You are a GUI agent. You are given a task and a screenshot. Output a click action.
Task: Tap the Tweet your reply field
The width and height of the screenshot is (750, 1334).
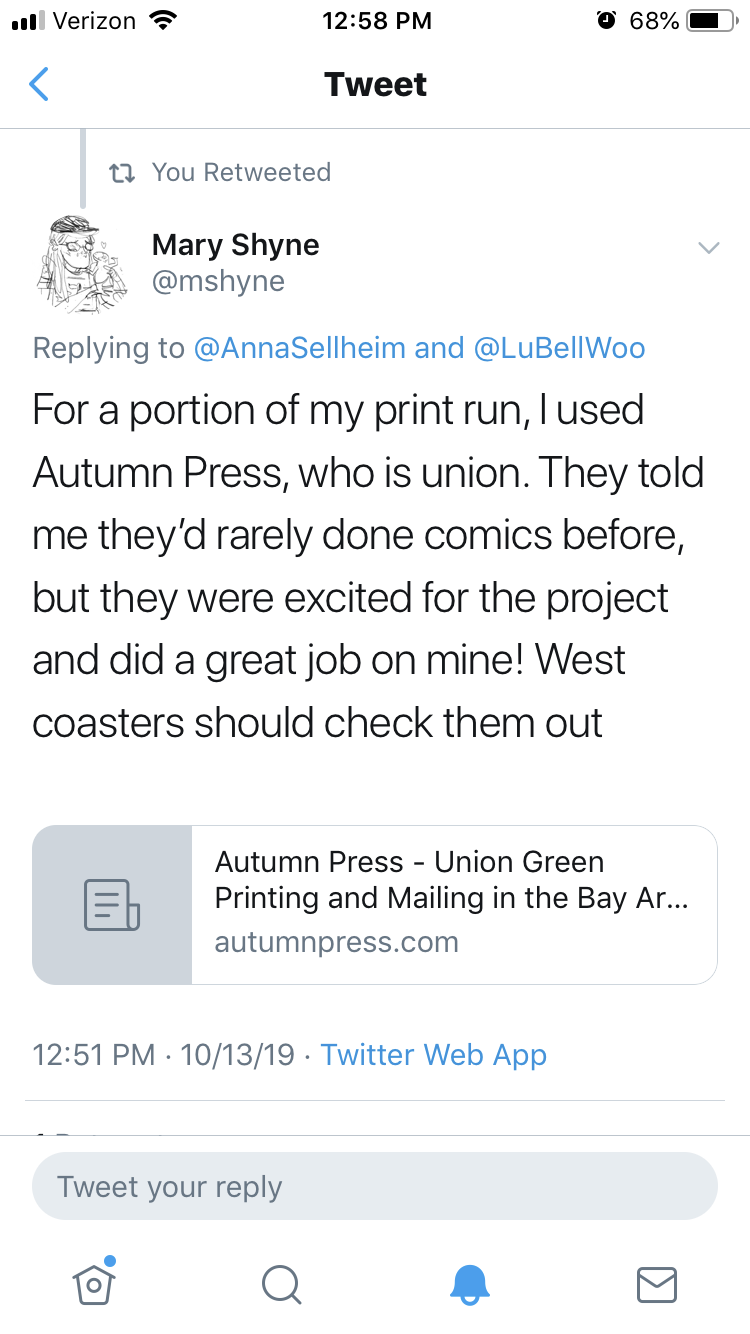coord(375,1187)
